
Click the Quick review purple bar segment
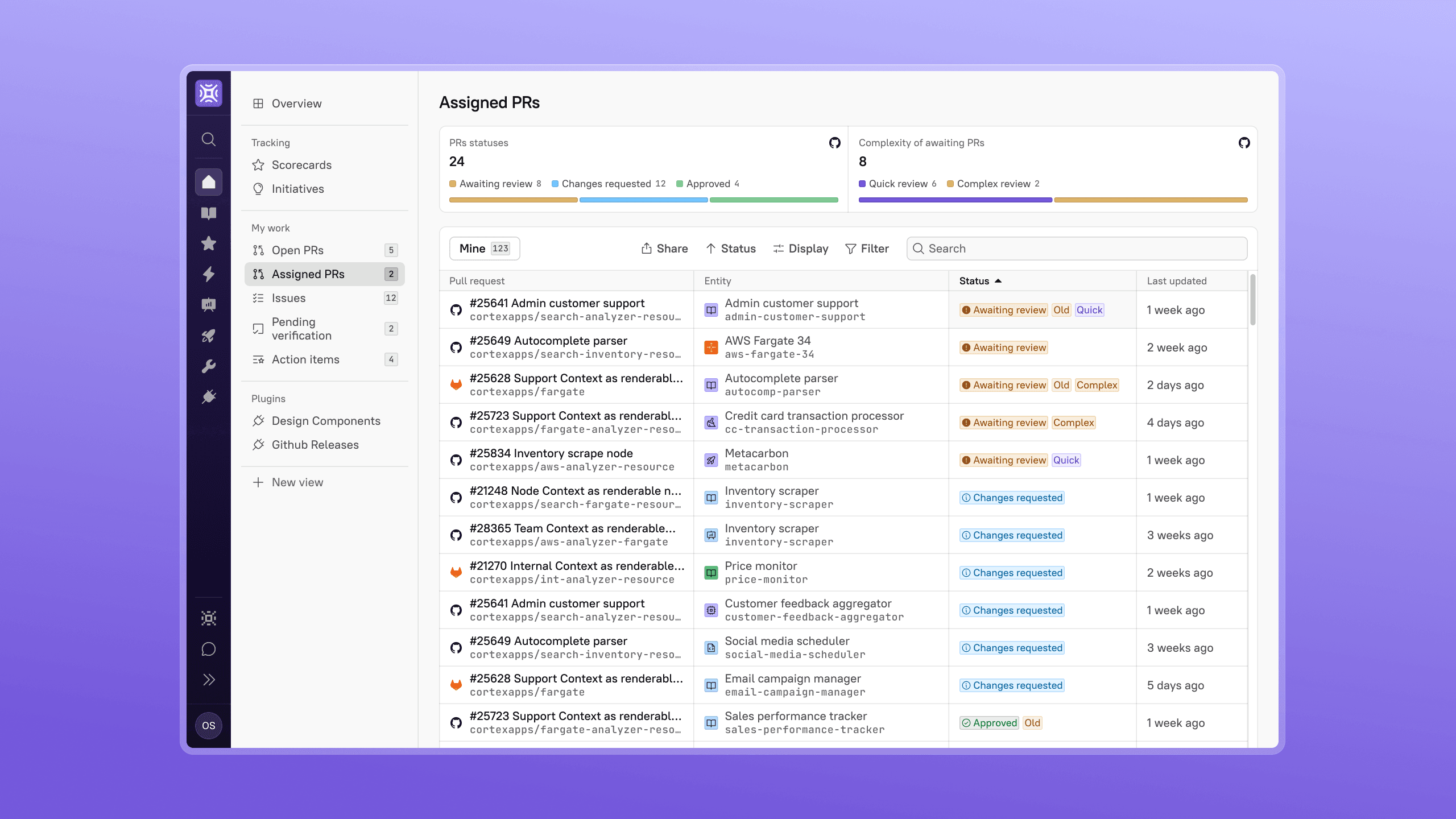coord(955,200)
